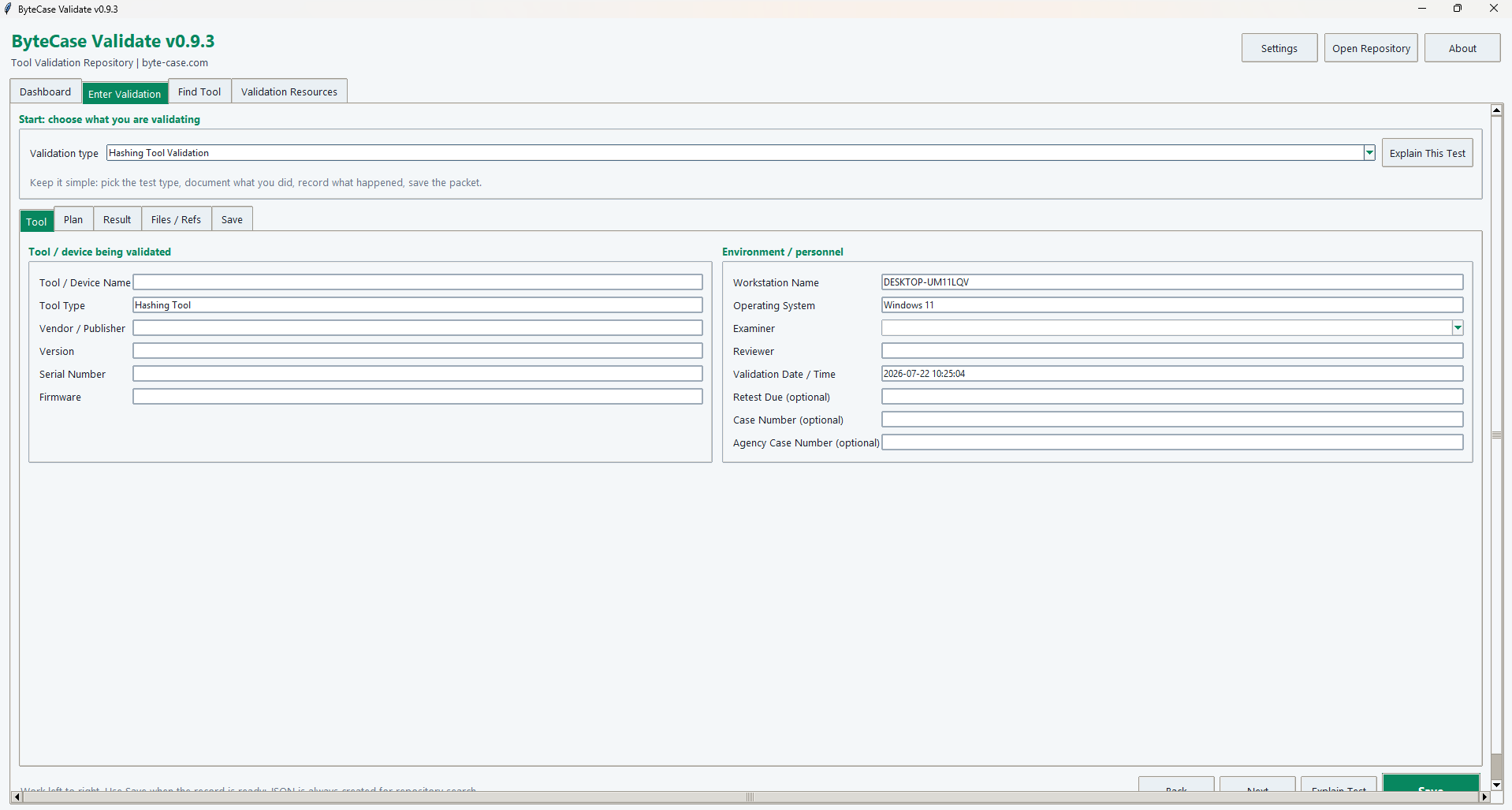Select the Enter Validation tab
Screen dimensions: 1512x810
point(125,93)
